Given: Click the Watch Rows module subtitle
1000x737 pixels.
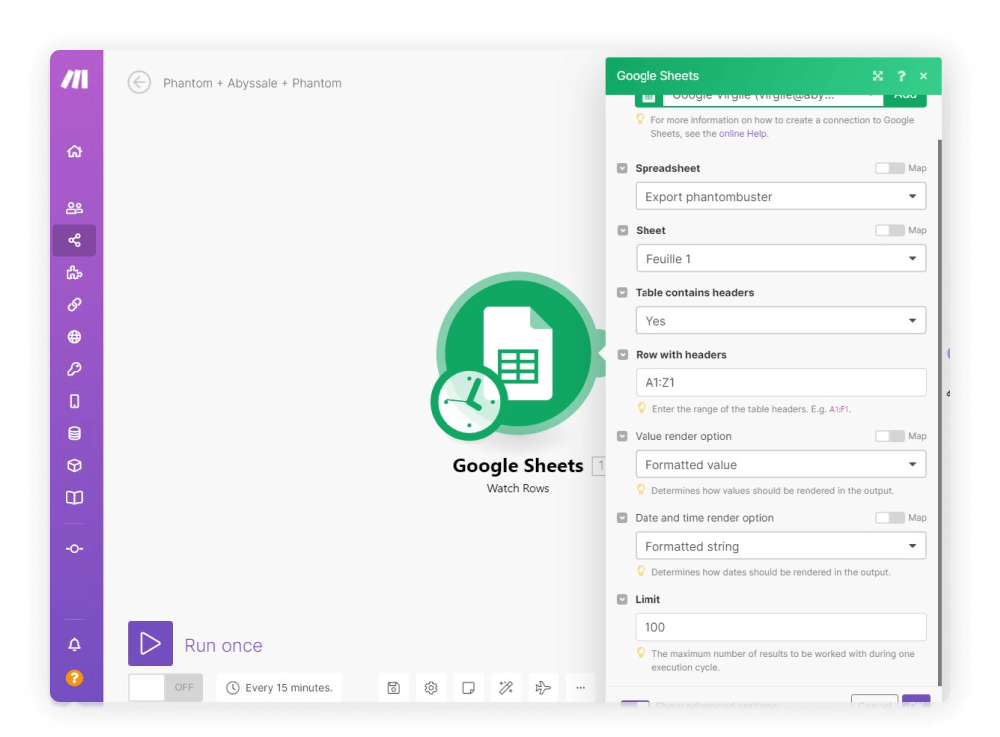Looking at the screenshot, I should [x=518, y=488].
